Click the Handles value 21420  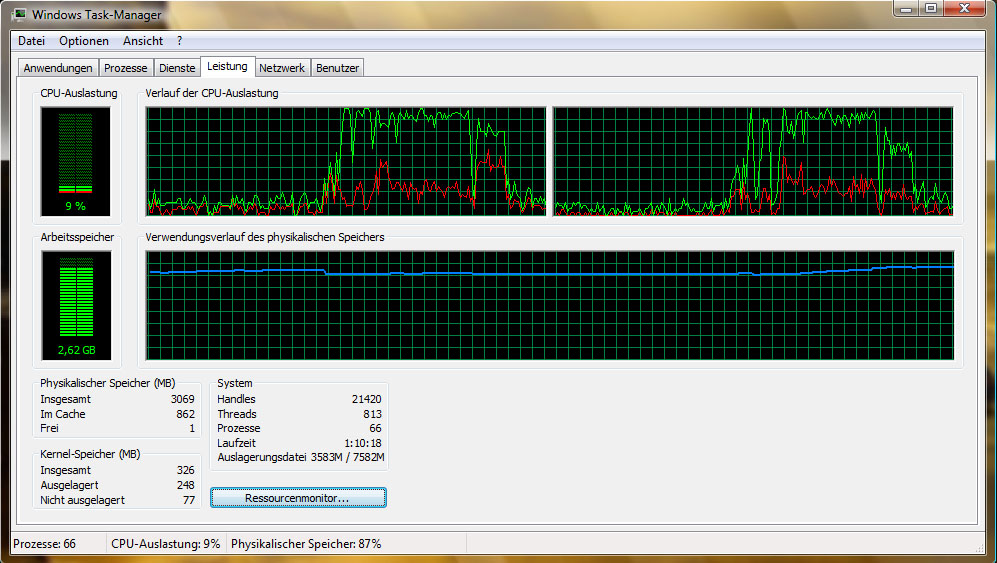366,399
